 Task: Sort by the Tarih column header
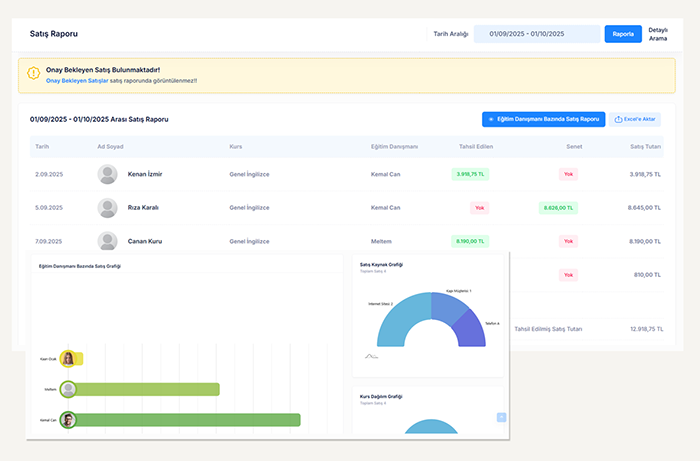42,146
